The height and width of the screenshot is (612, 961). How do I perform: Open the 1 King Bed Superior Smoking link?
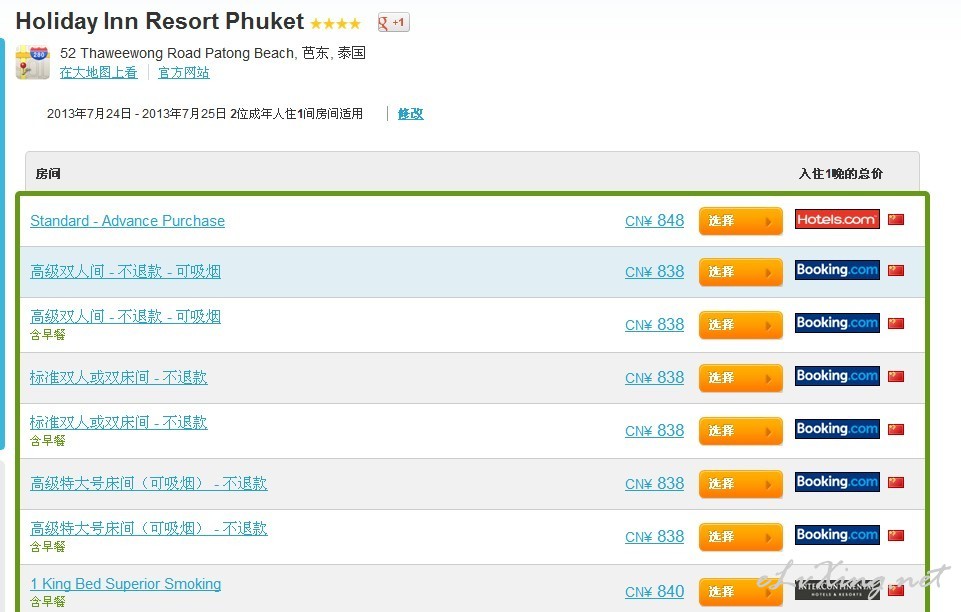126,584
